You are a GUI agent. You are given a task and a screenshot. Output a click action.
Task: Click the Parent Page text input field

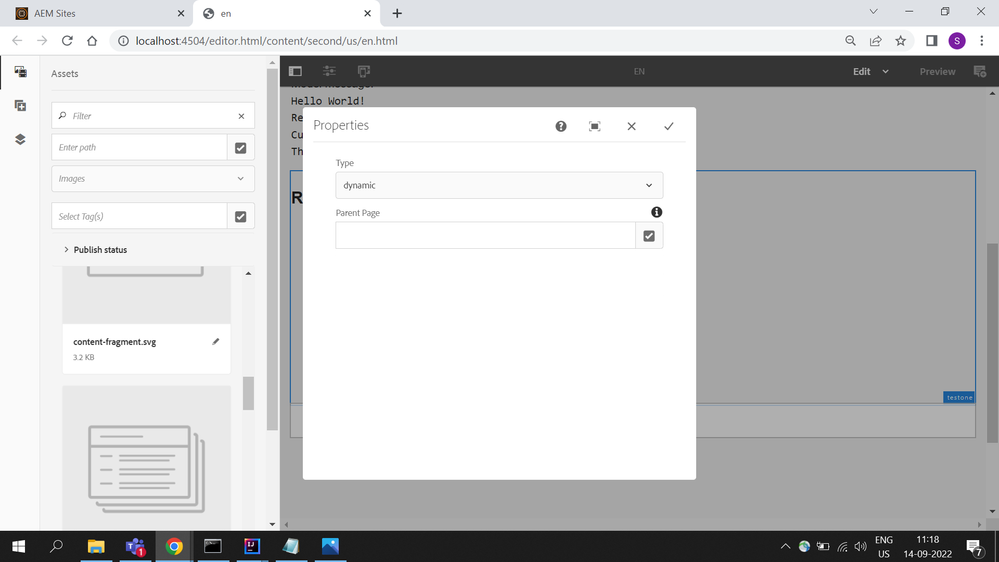pos(485,236)
